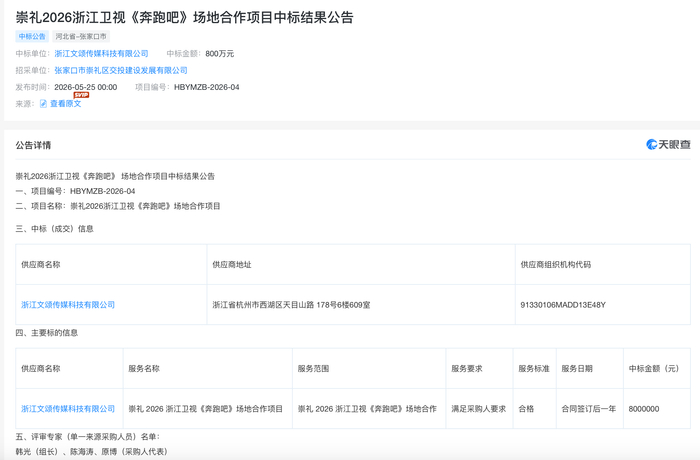The width and height of the screenshot is (700, 460).
Task: Click header 项目编号 value HBYMZB-2026-04
Action: 207,87
